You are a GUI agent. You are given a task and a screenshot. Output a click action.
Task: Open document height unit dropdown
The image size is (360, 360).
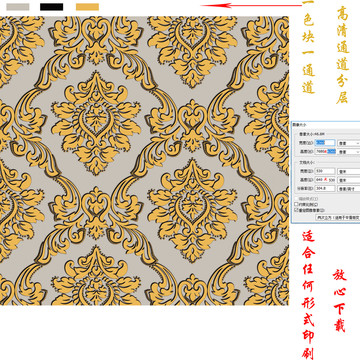tap(349, 180)
